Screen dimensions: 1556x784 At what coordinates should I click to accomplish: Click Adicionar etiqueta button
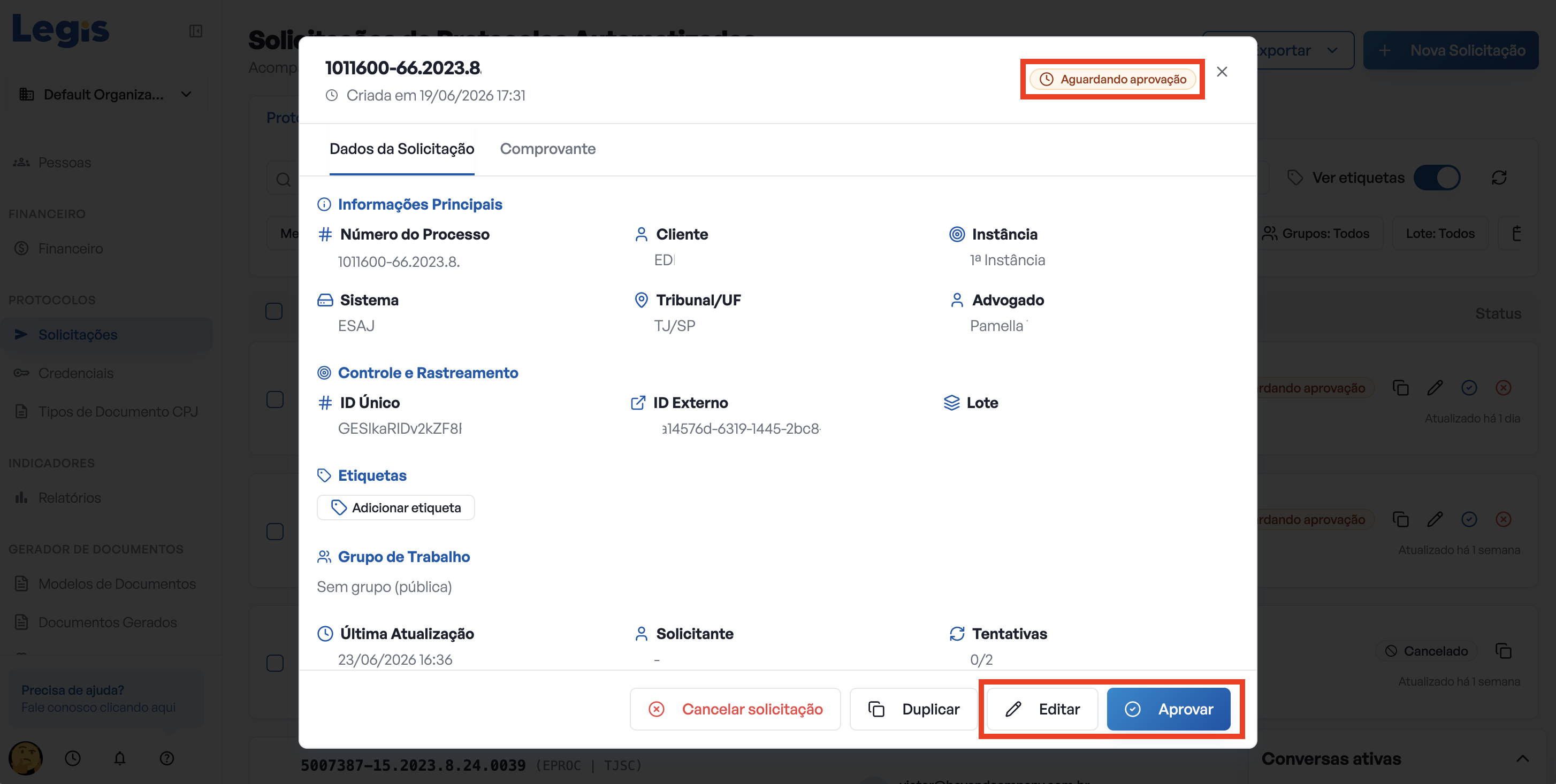pos(395,508)
